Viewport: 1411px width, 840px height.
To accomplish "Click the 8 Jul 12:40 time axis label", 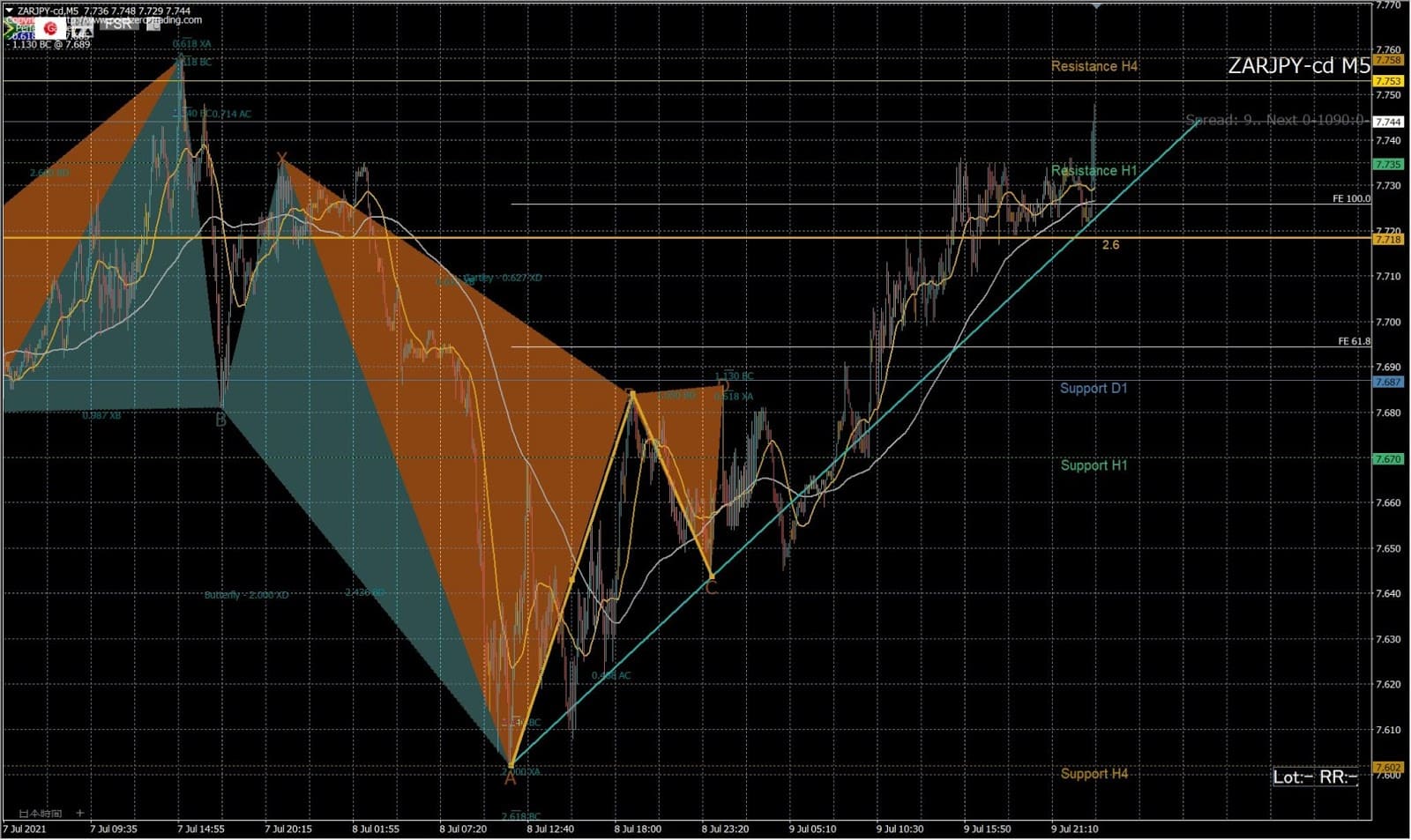I will (550, 829).
